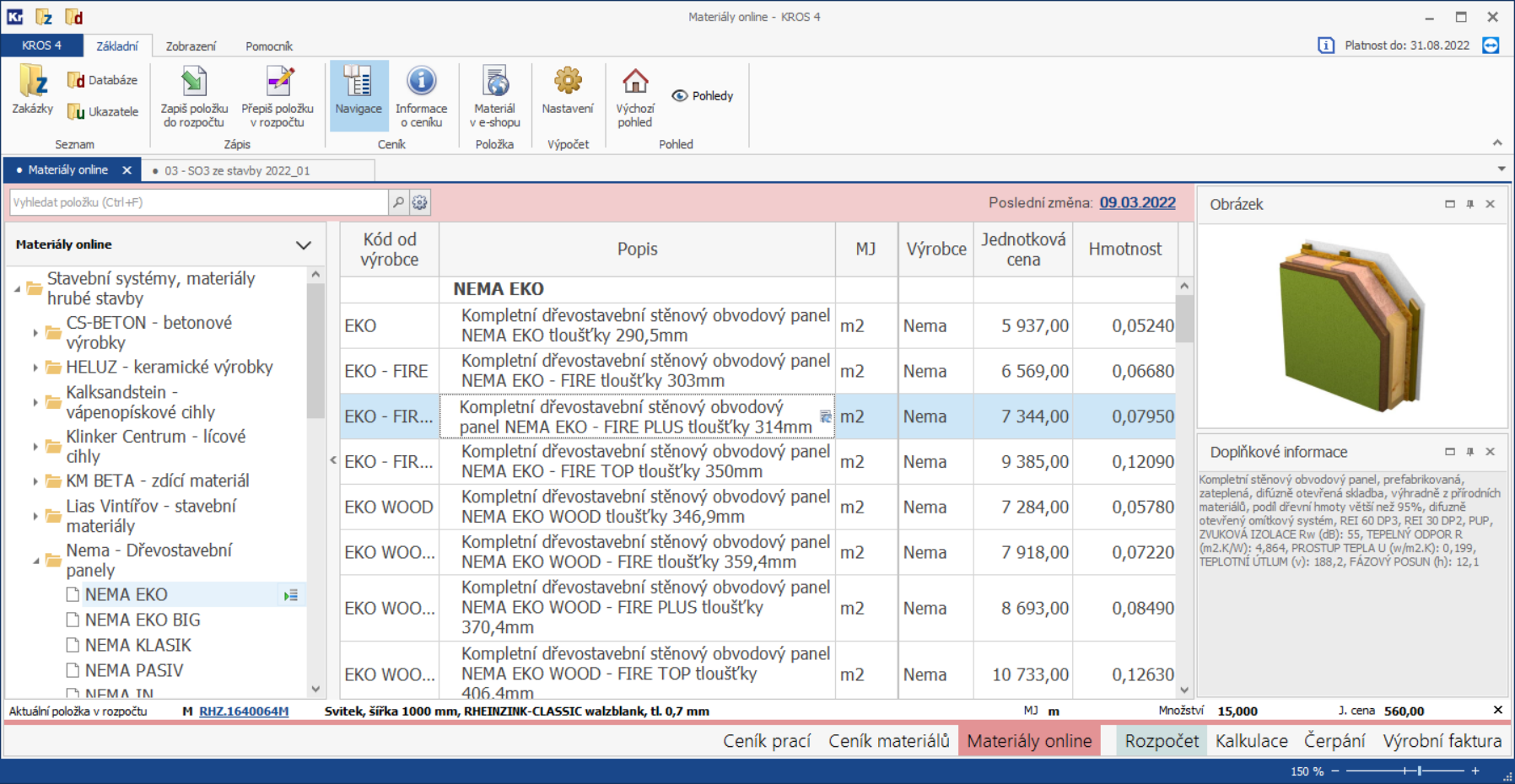Screen dimensions: 1515x784
Task: Toggle the Pohledy eye option
Action: pyautogui.click(x=703, y=96)
